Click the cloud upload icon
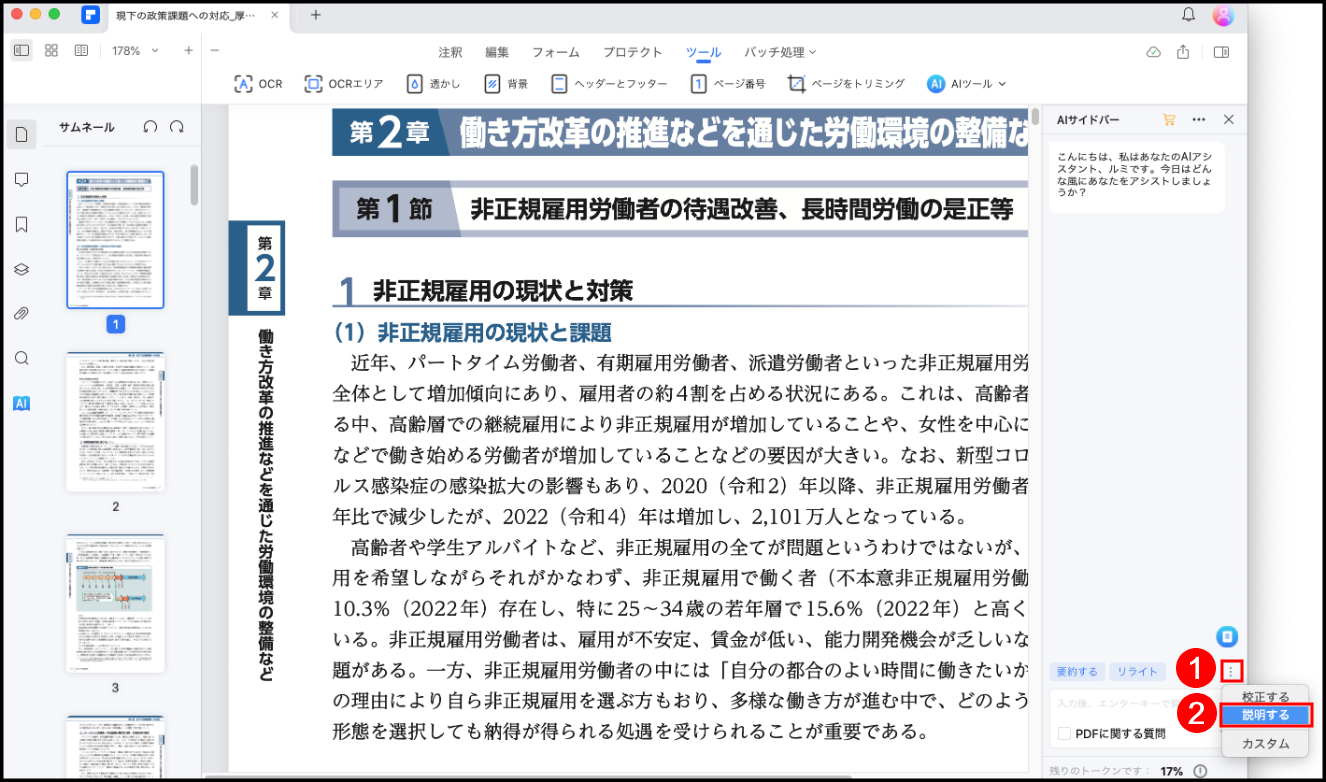This screenshot has width=1326, height=782. pyautogui.click(x=1153, y=52)
